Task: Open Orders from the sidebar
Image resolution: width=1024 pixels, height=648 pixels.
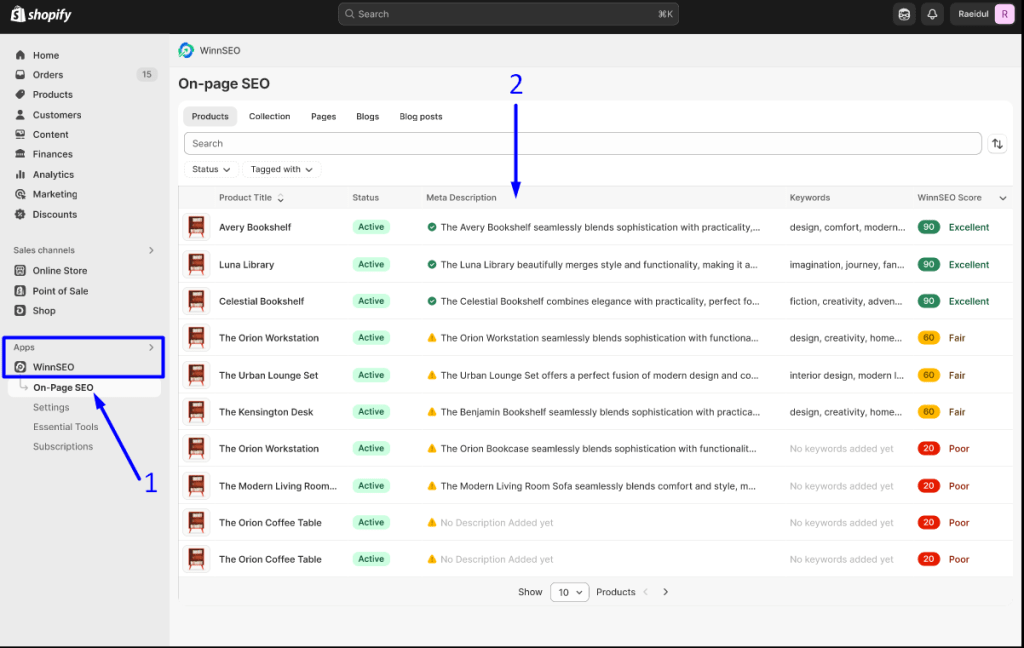Action: point(48,74)
